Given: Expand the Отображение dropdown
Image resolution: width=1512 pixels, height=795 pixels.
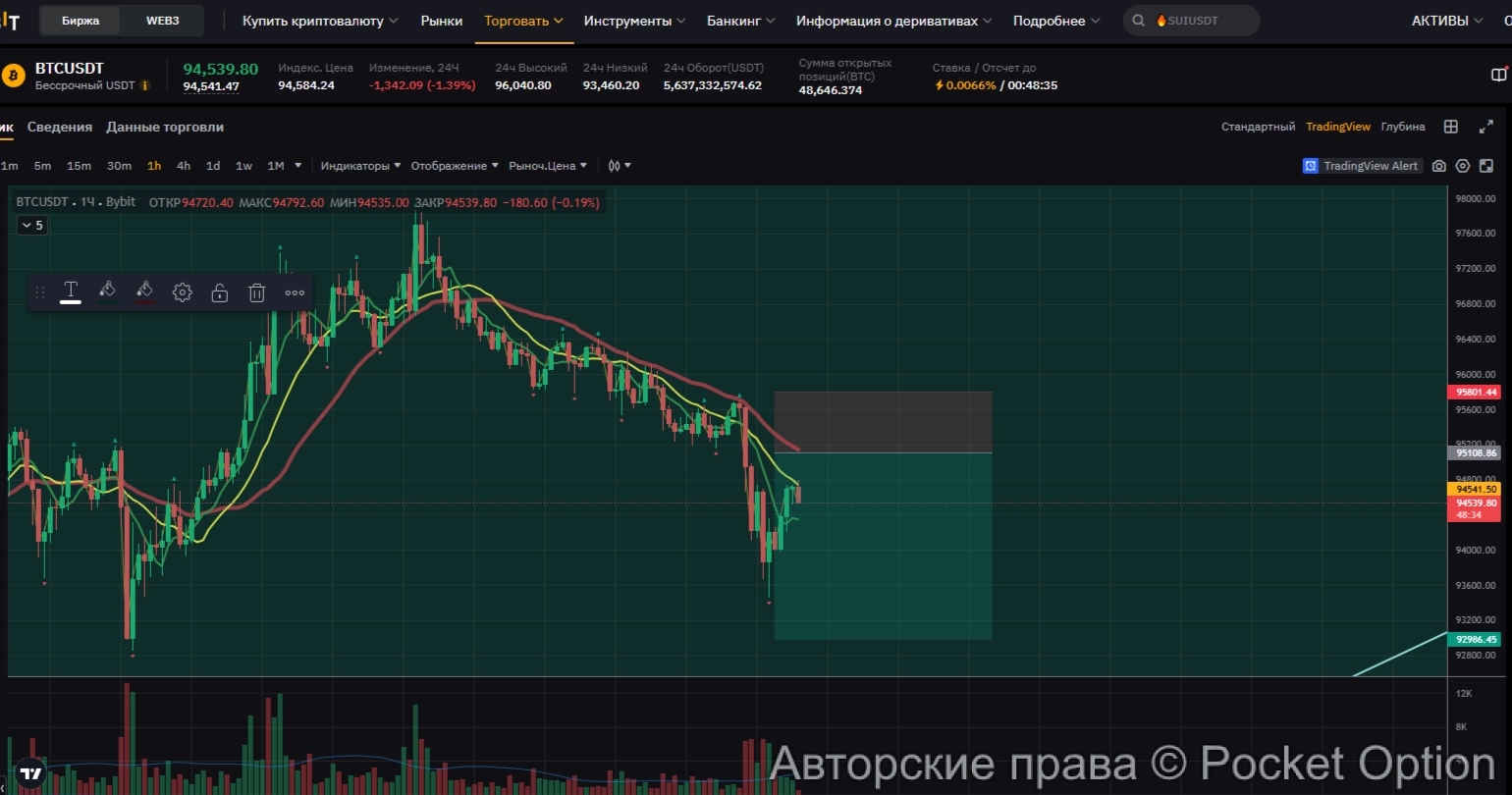Looking at the screenshot, I should click(454, 166).
